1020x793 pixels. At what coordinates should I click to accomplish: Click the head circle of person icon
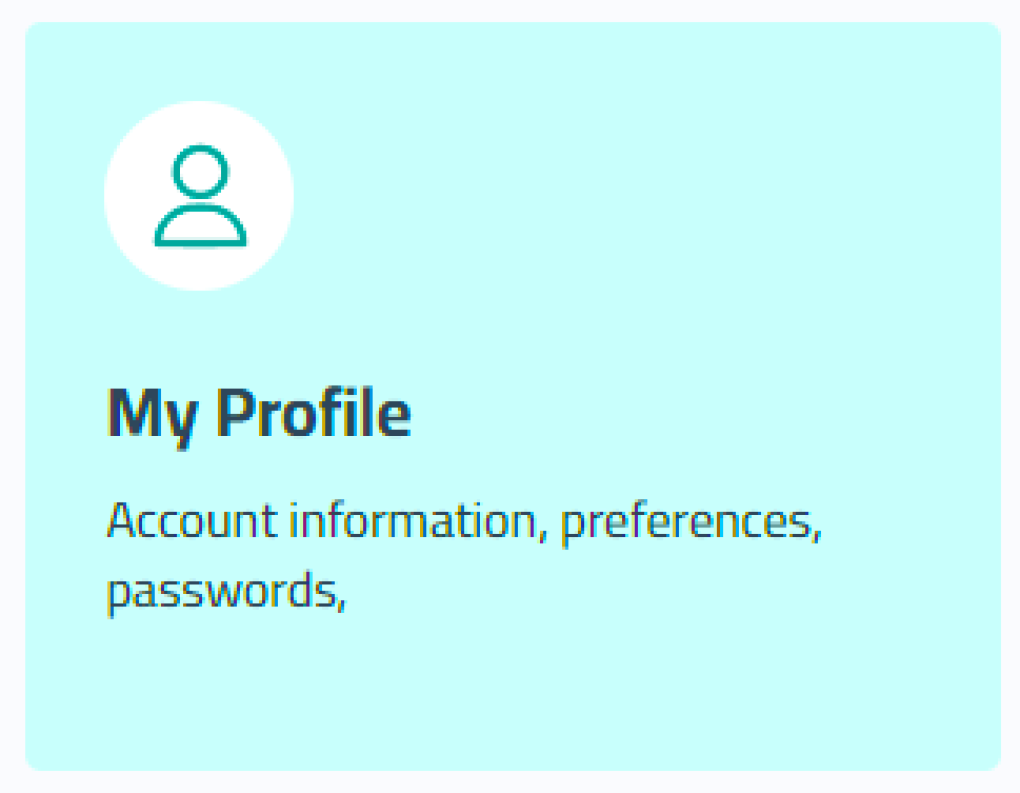200,174
